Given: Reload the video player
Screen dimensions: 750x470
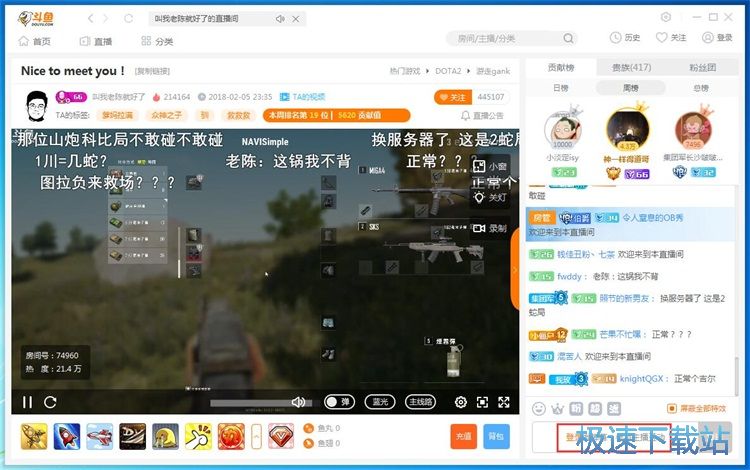Looking at the screenshot, I should click(50, 402).
